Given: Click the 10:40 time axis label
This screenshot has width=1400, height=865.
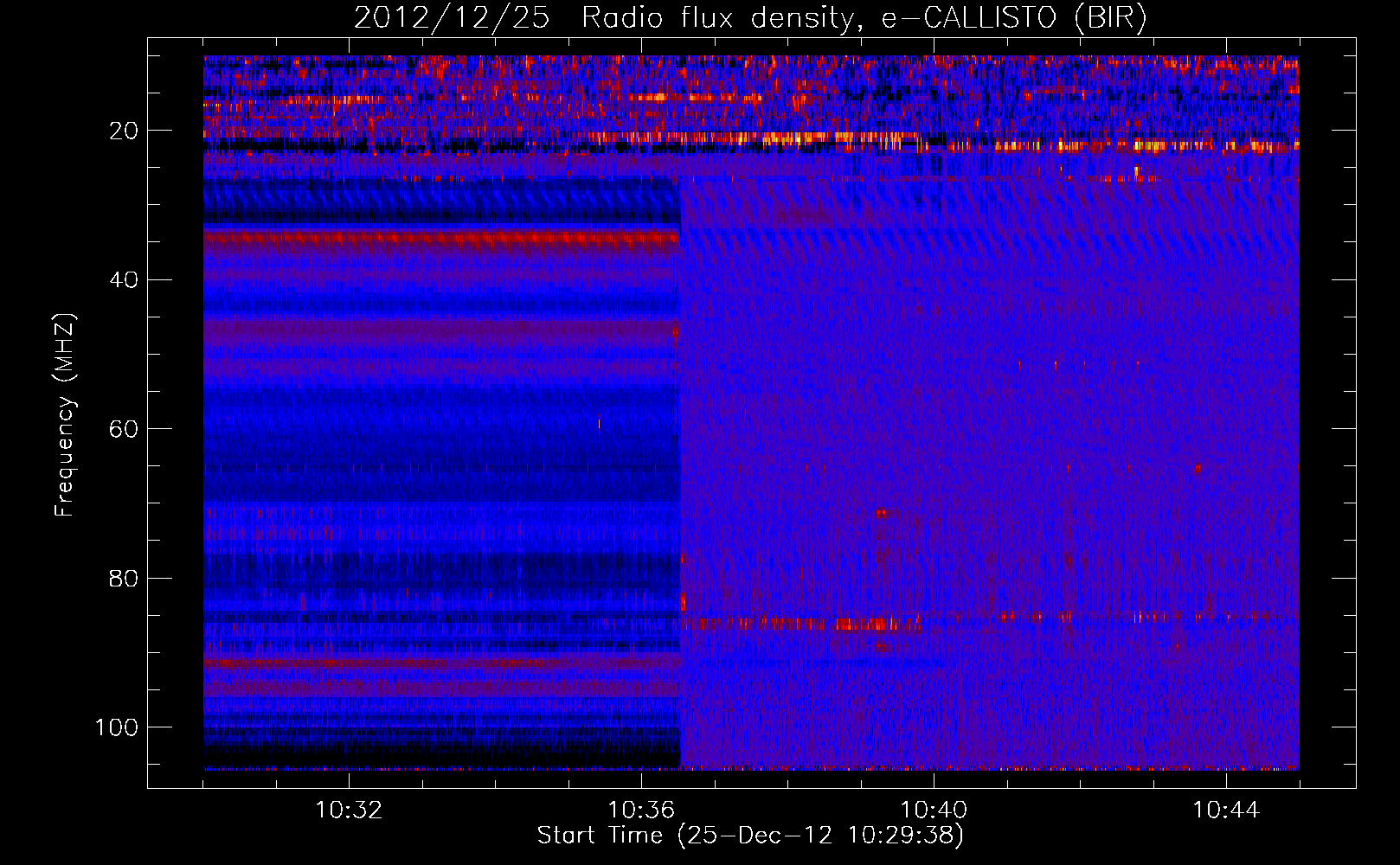Looking at the screenshot, I should 934,811.
